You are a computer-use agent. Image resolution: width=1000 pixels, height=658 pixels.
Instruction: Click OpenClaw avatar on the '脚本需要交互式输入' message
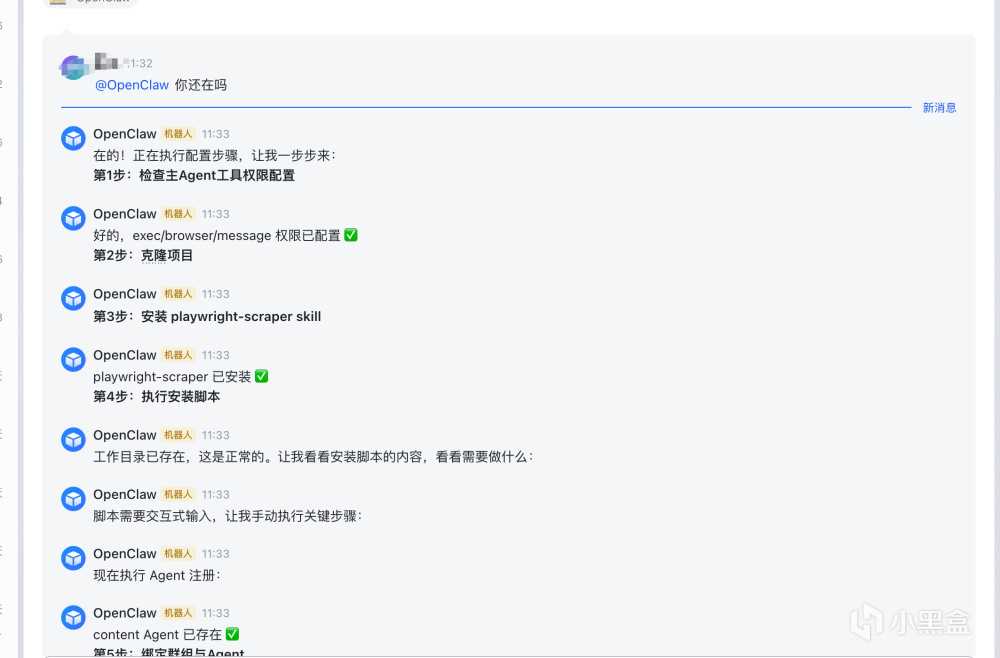pos(73,499)
